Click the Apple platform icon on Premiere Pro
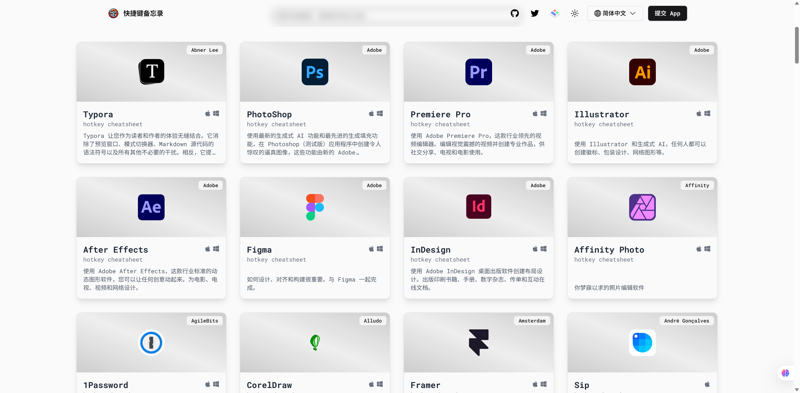 pos(535,113)
